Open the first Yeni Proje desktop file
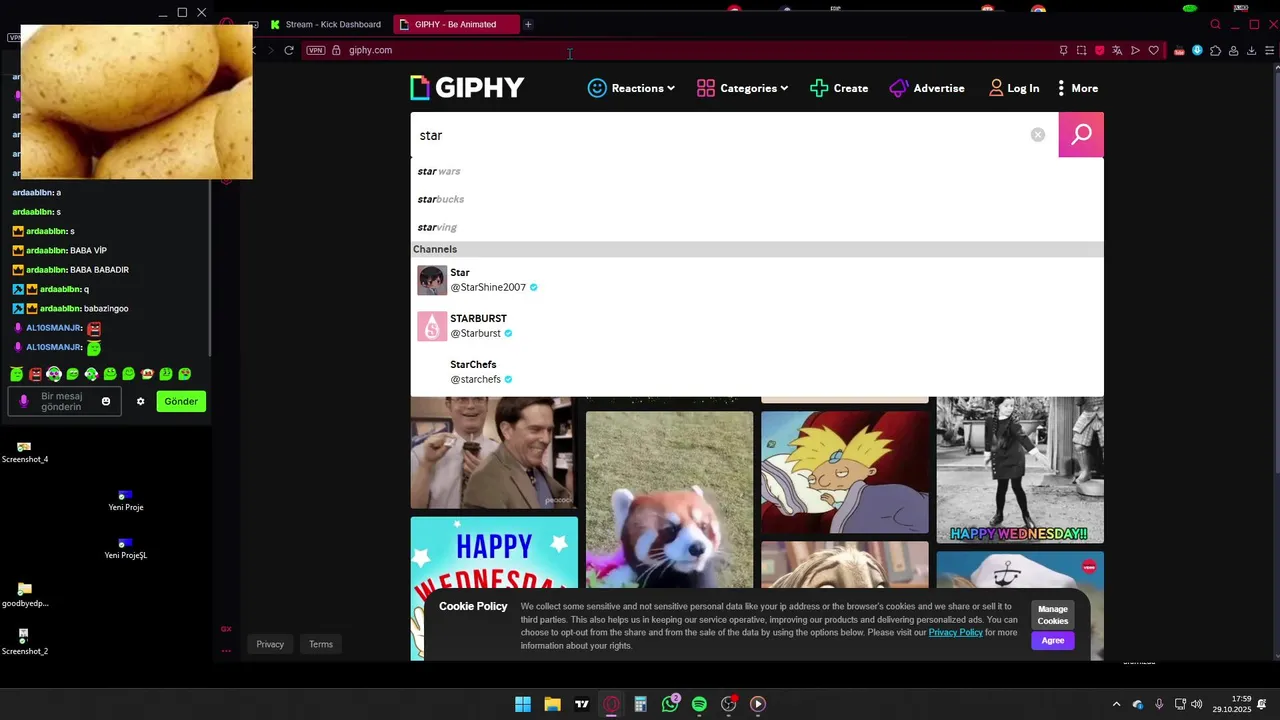Screen dimensions: 1280x720 click(x=126, y=499)
